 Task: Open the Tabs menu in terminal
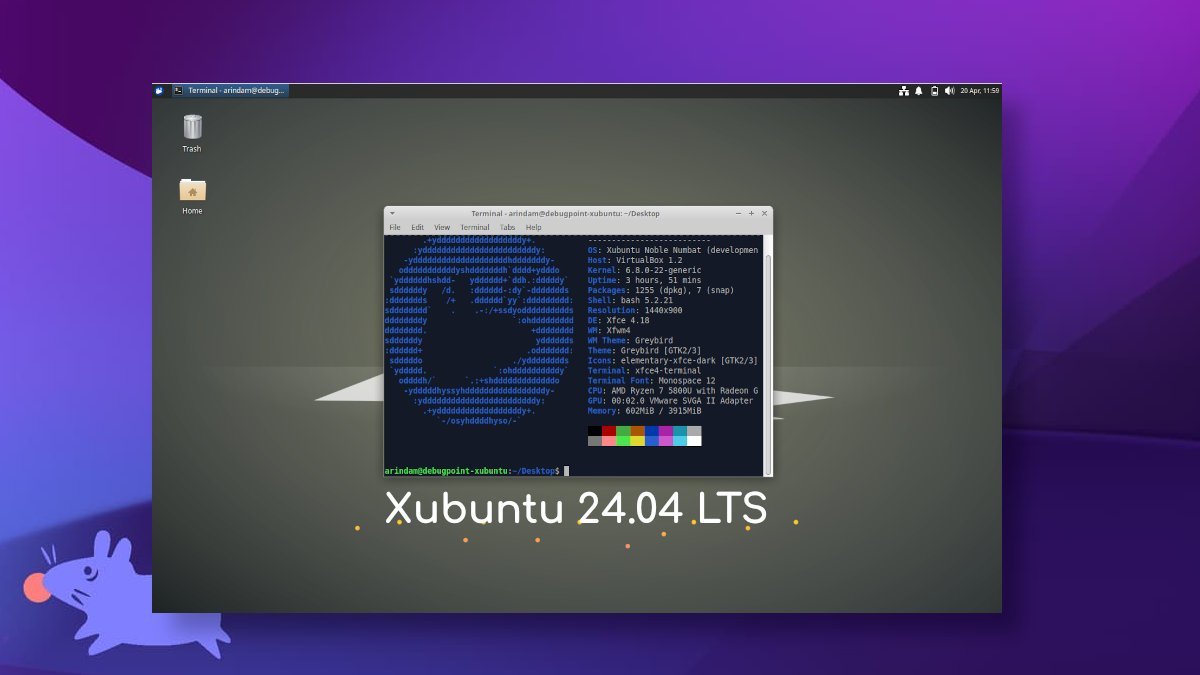(508, 228)
